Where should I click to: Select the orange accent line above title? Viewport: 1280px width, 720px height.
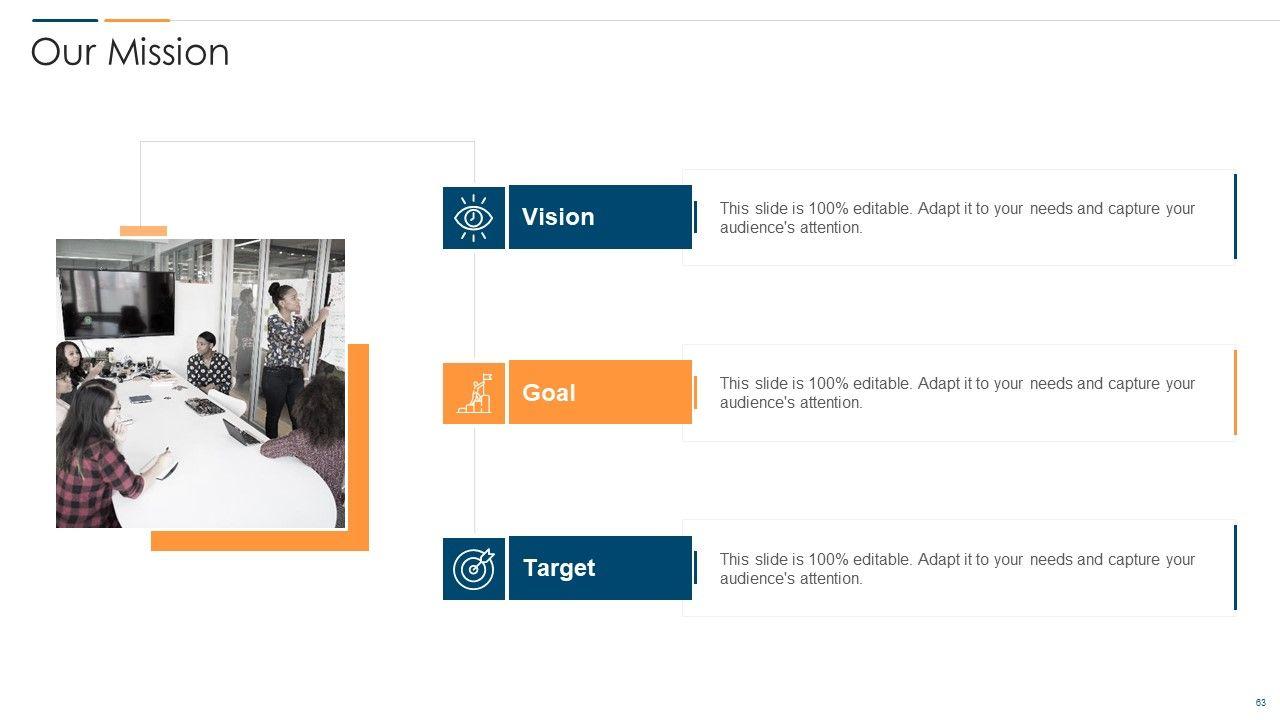click(137, 20)
